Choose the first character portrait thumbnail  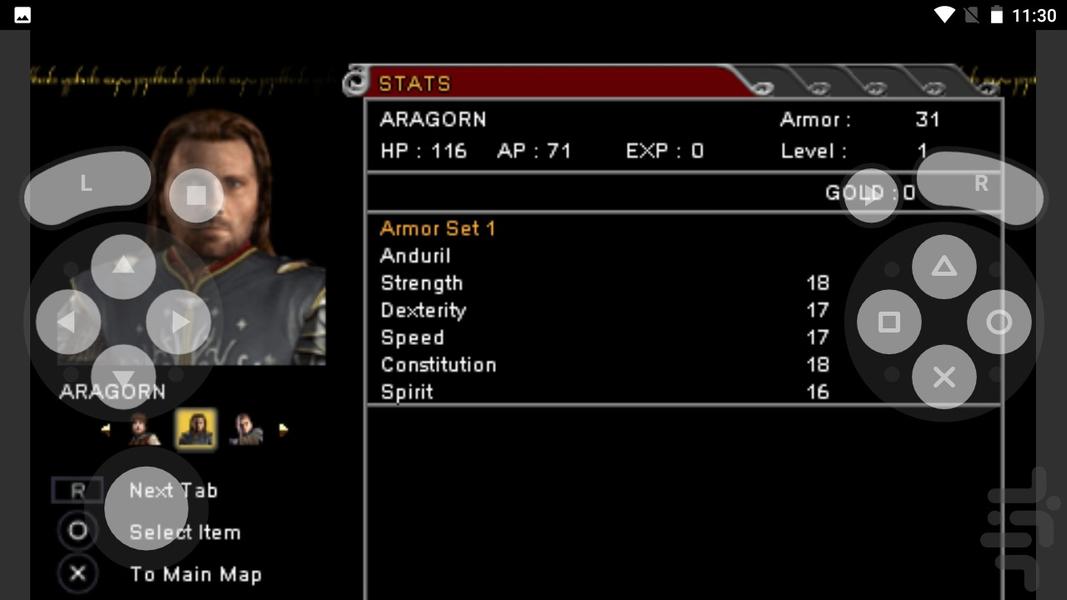click(x=143, y=430)
